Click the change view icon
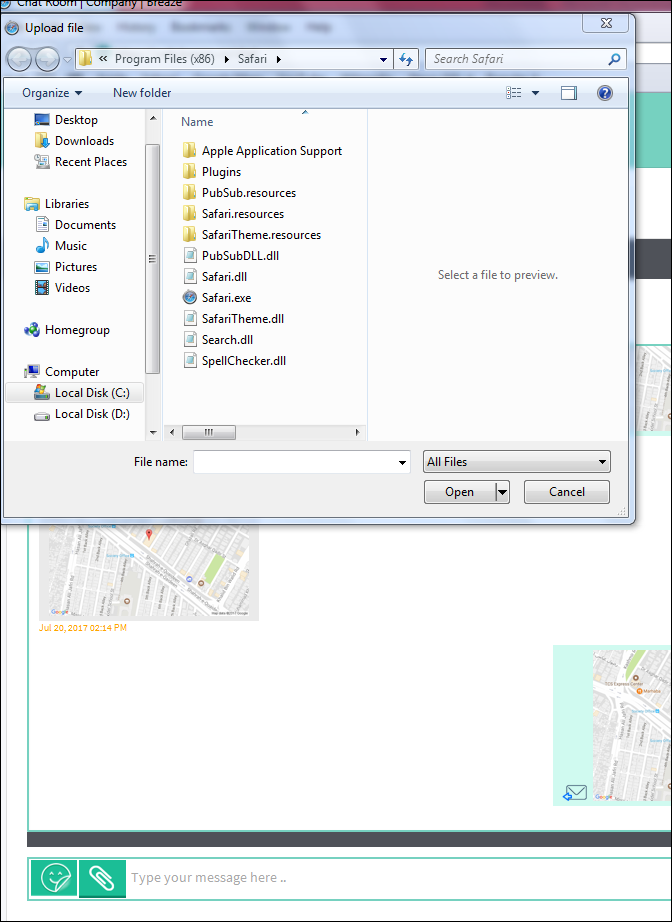The height and width of the screenshot is (922, 672). click(x=514, y=93)
